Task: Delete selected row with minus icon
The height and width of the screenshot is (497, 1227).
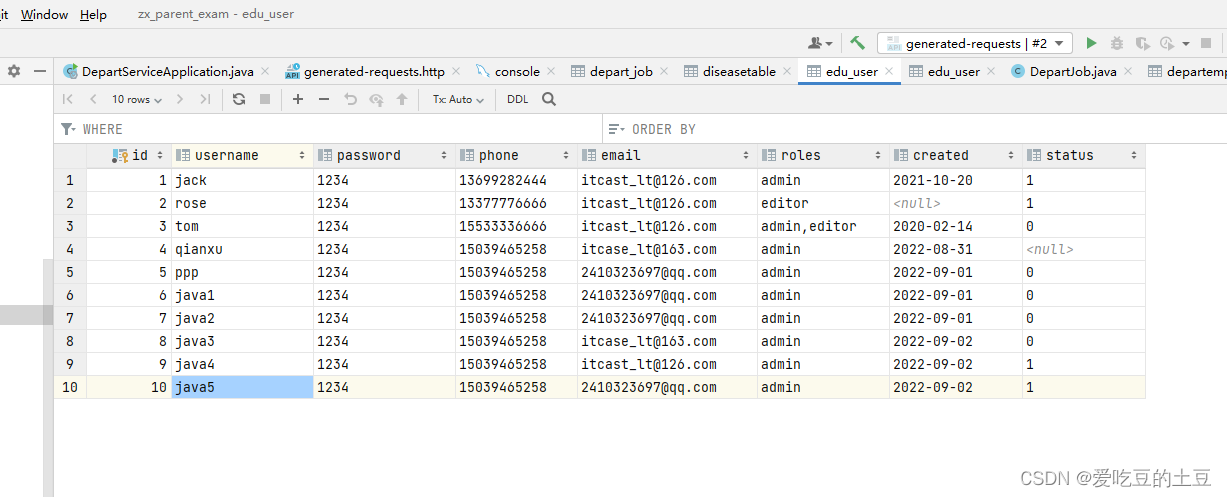Action: [324, 99]
